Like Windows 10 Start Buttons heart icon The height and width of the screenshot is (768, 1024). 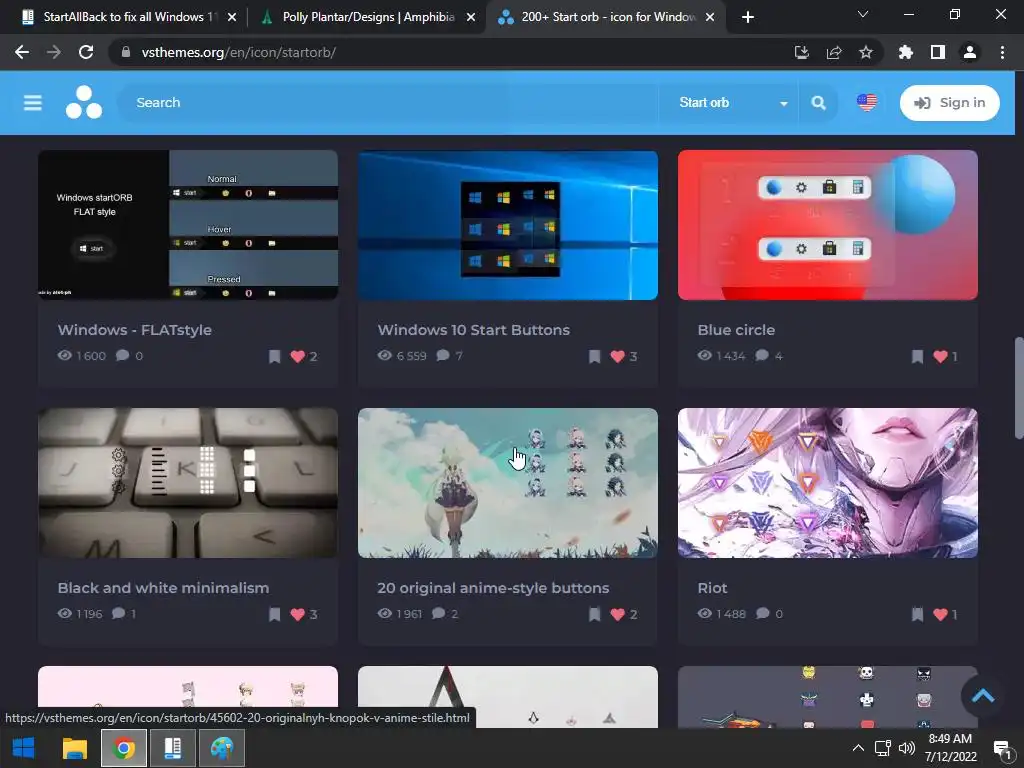pyautogui.click(x=617, y=356)
